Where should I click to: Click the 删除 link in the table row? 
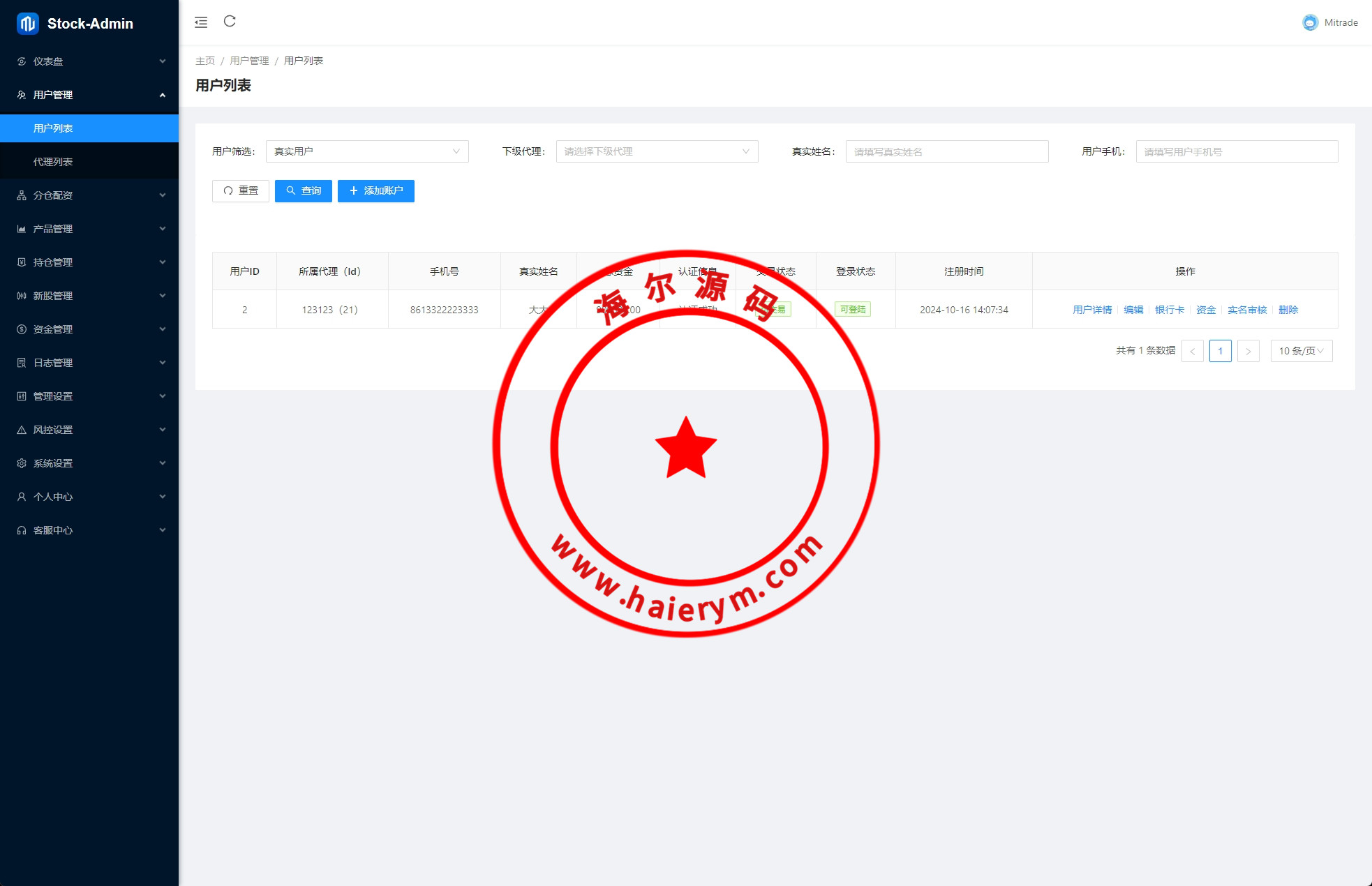pyautogui.click(x=1288, y=310)
